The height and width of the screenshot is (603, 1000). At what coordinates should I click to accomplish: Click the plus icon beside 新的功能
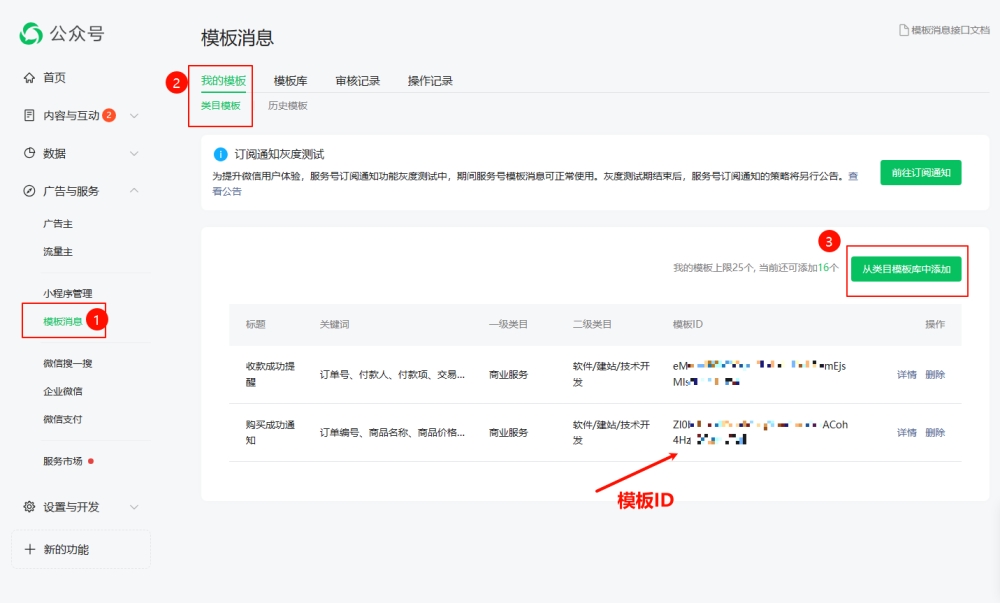[29, 549]
